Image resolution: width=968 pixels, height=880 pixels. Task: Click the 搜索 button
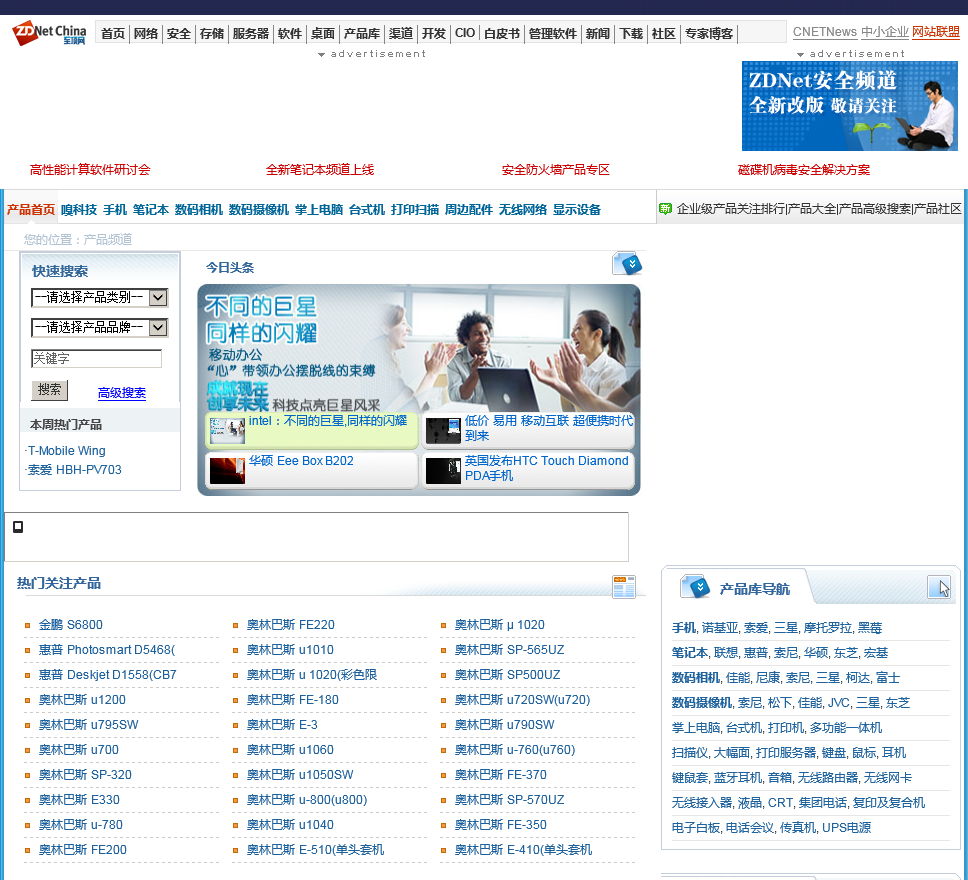pyautogui.click(x=49, y=390)
